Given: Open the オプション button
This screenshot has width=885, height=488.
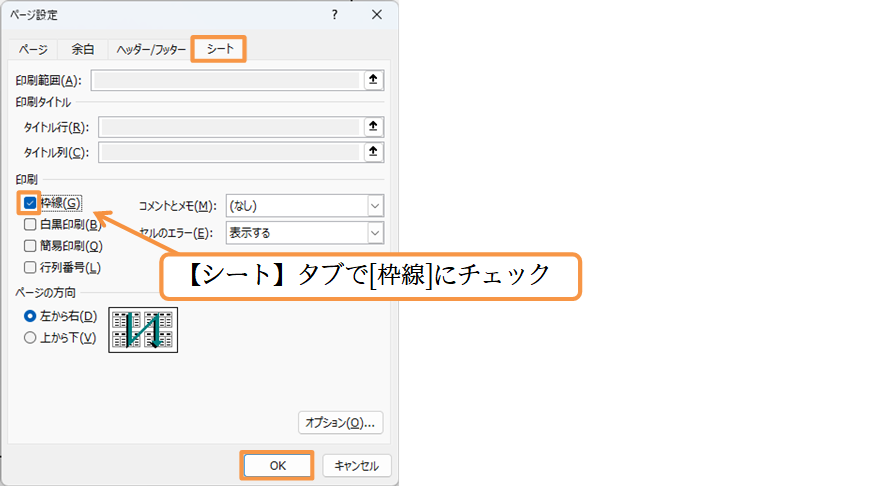Looking at the screenshot, I should coord(340,423).
